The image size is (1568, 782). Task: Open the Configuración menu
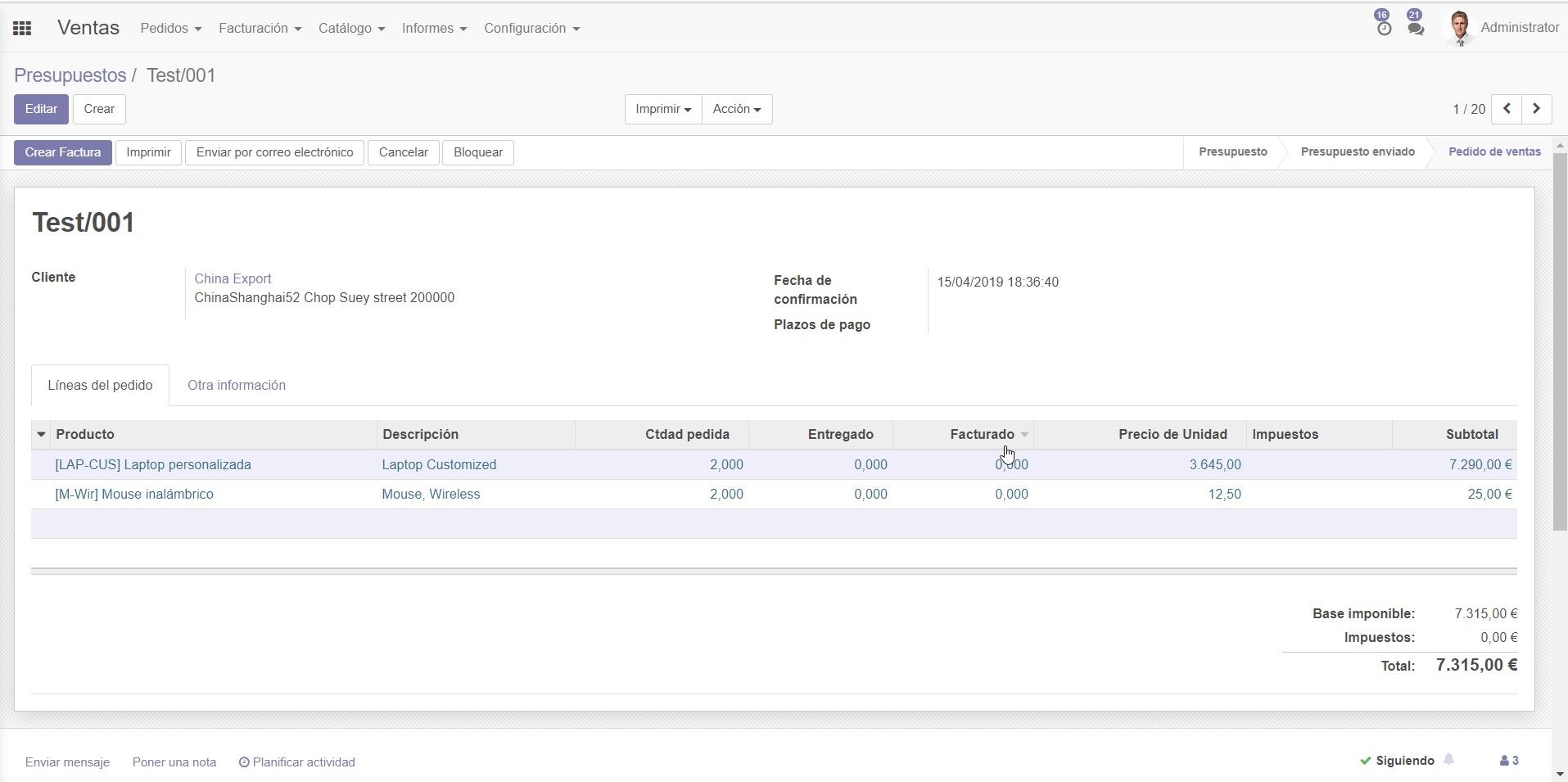(x=531, y=29)
